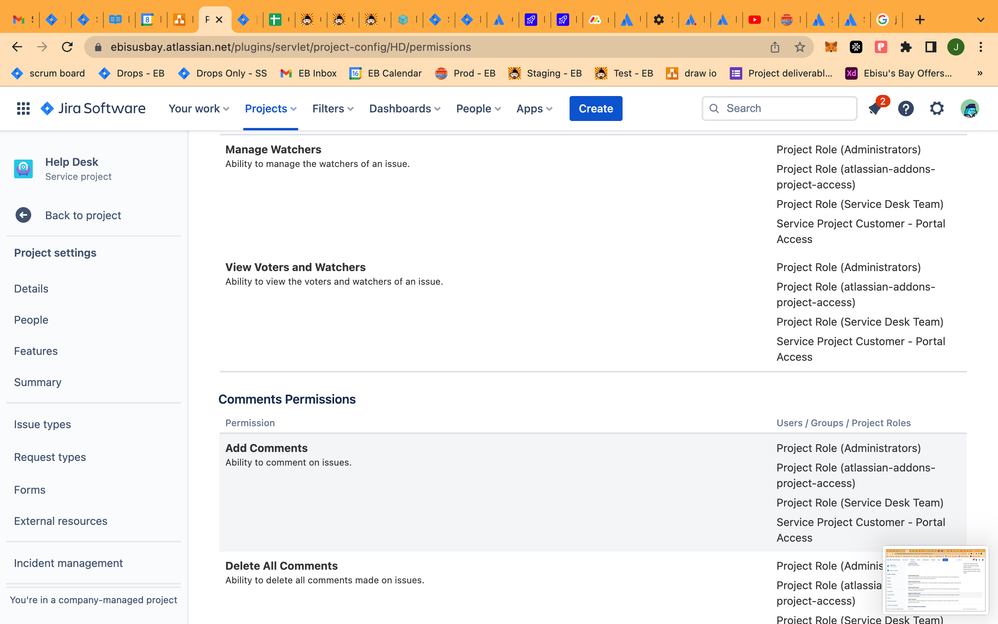Open Drops - EB bookmark
The width and height of the screenshot is (998, 624).
(x=132, y=73)
